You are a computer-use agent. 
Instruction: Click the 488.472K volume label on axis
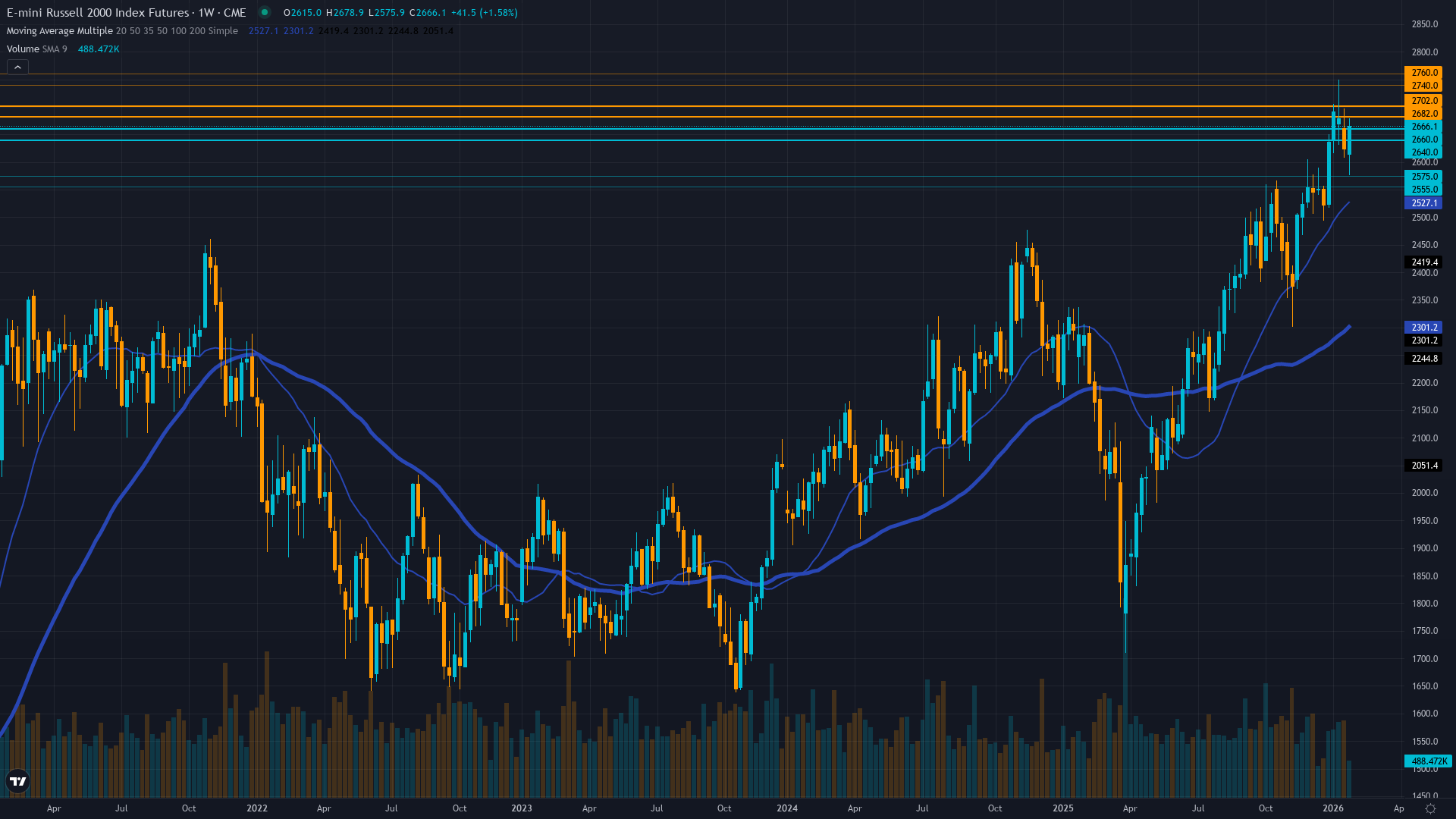pyautogui.click(x=1429, y=761)
